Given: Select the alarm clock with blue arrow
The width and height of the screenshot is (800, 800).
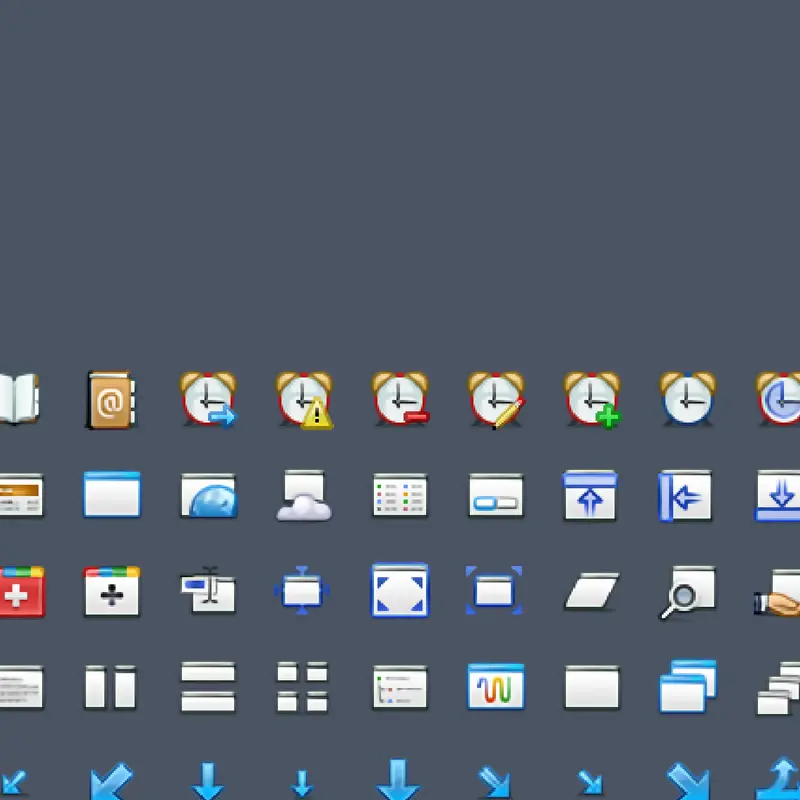Looking at the screenshot, I should pos(208,399).
